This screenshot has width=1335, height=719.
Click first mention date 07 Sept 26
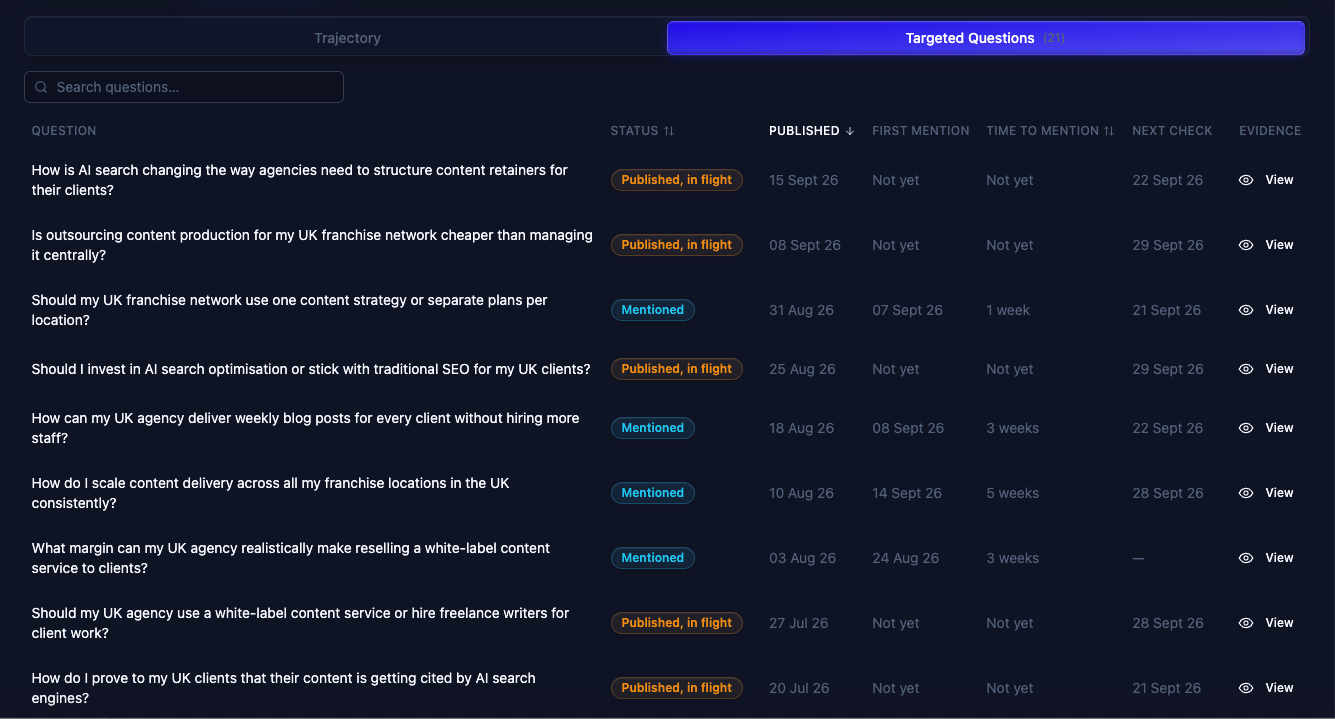pyautogui.click(x=908, y=310)
